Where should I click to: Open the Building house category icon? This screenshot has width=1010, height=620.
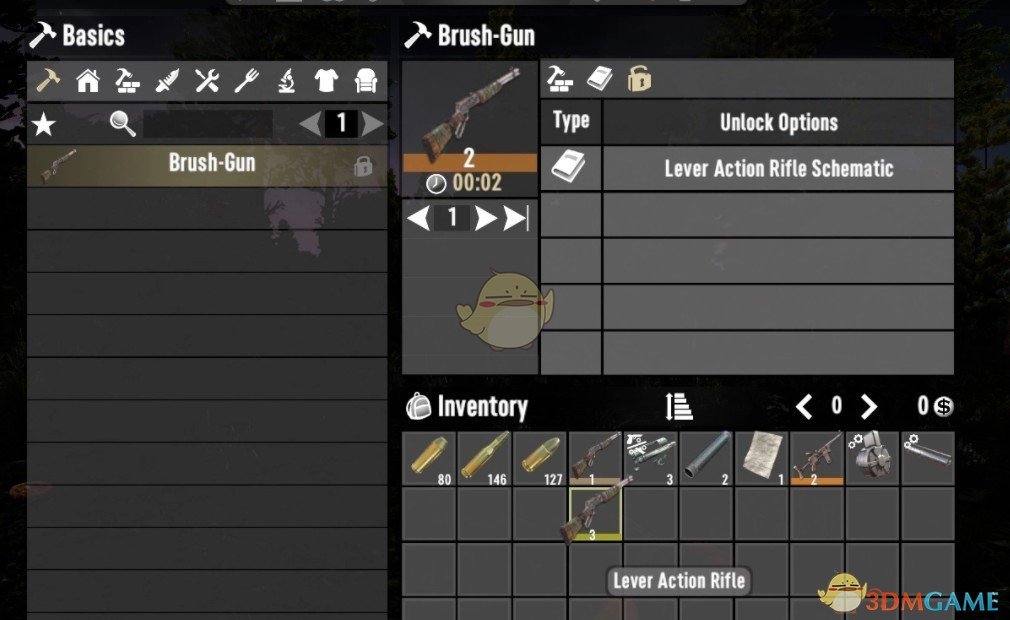(x=88, y=81)
